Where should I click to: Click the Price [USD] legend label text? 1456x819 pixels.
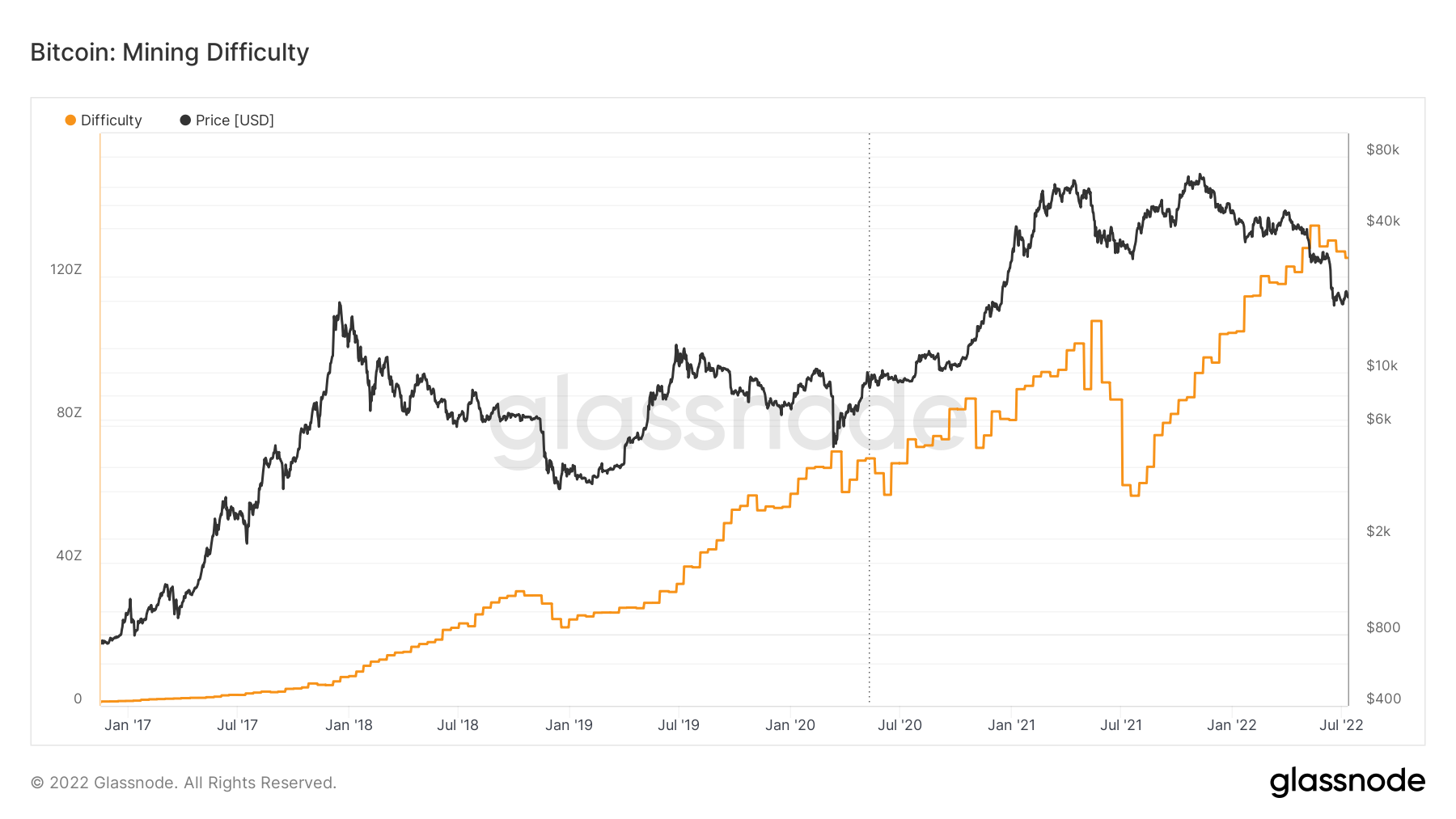(235, 120)
